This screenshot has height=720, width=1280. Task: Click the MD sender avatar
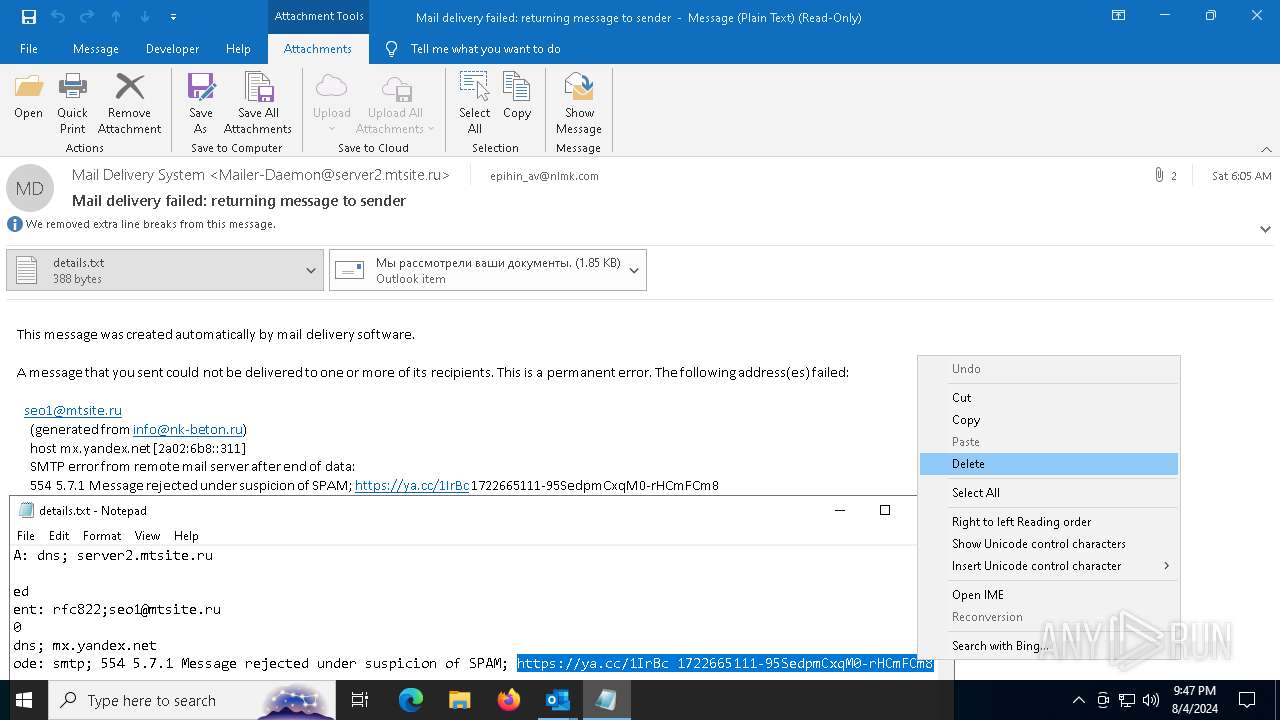click(x=30, y=188)
